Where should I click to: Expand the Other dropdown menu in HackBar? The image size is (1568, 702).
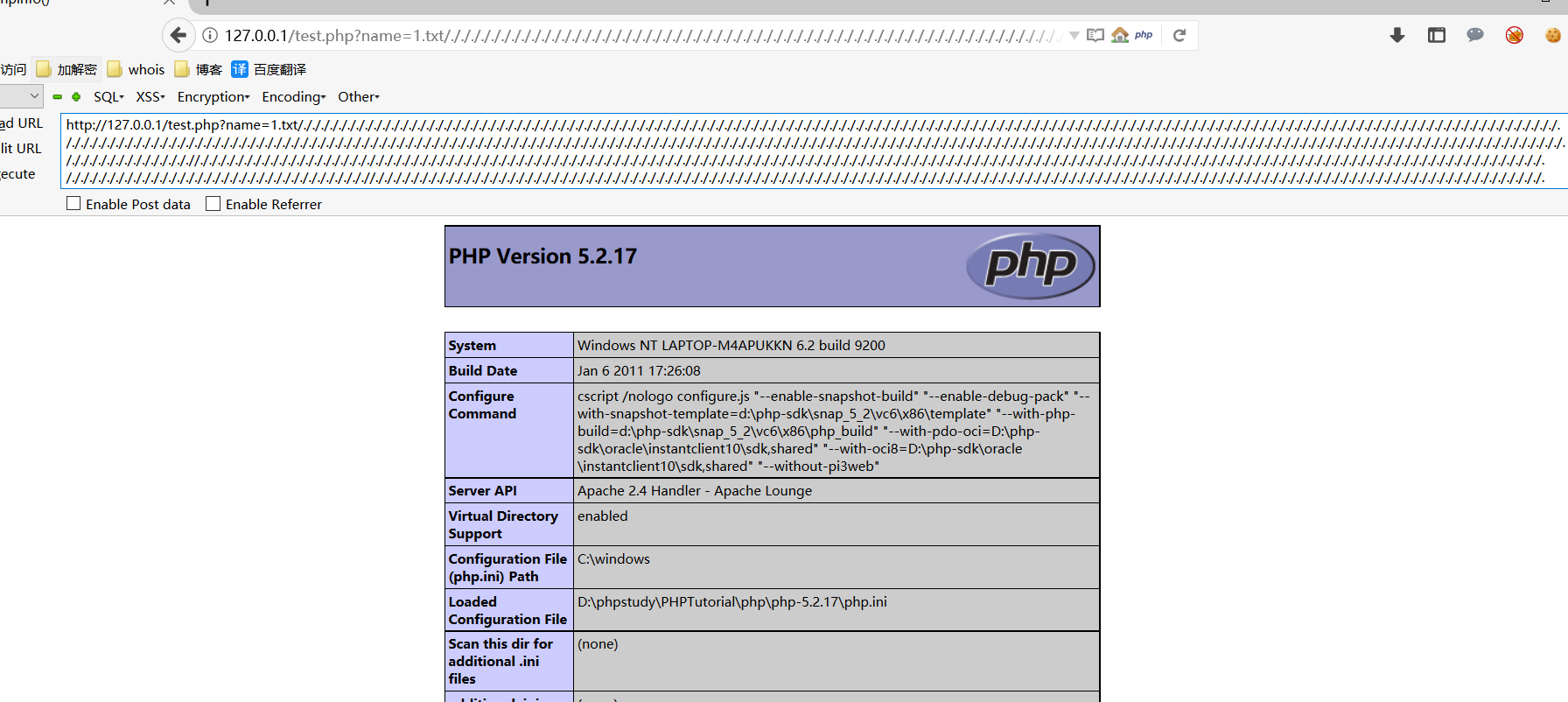click(x=359, y=97)
